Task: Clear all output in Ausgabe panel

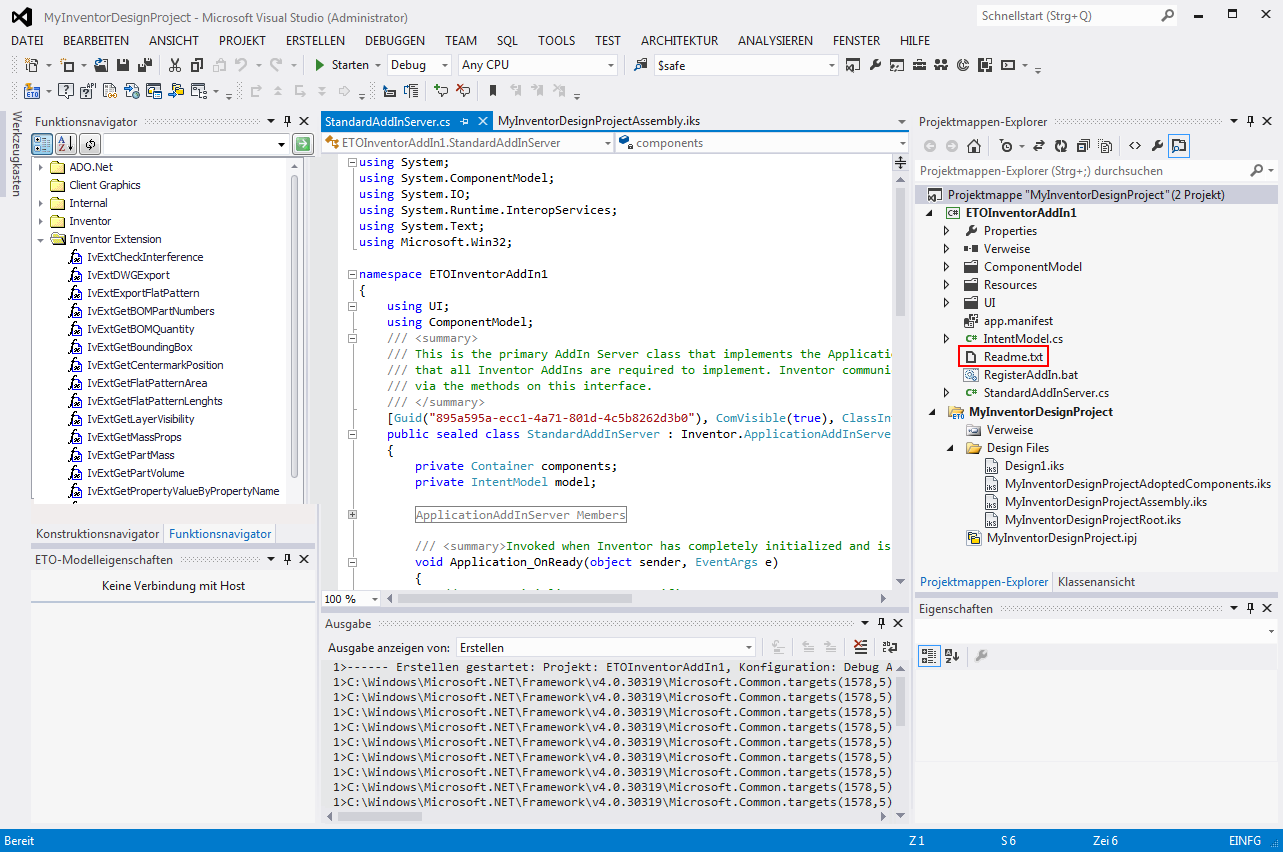Action: click(860, 647)
